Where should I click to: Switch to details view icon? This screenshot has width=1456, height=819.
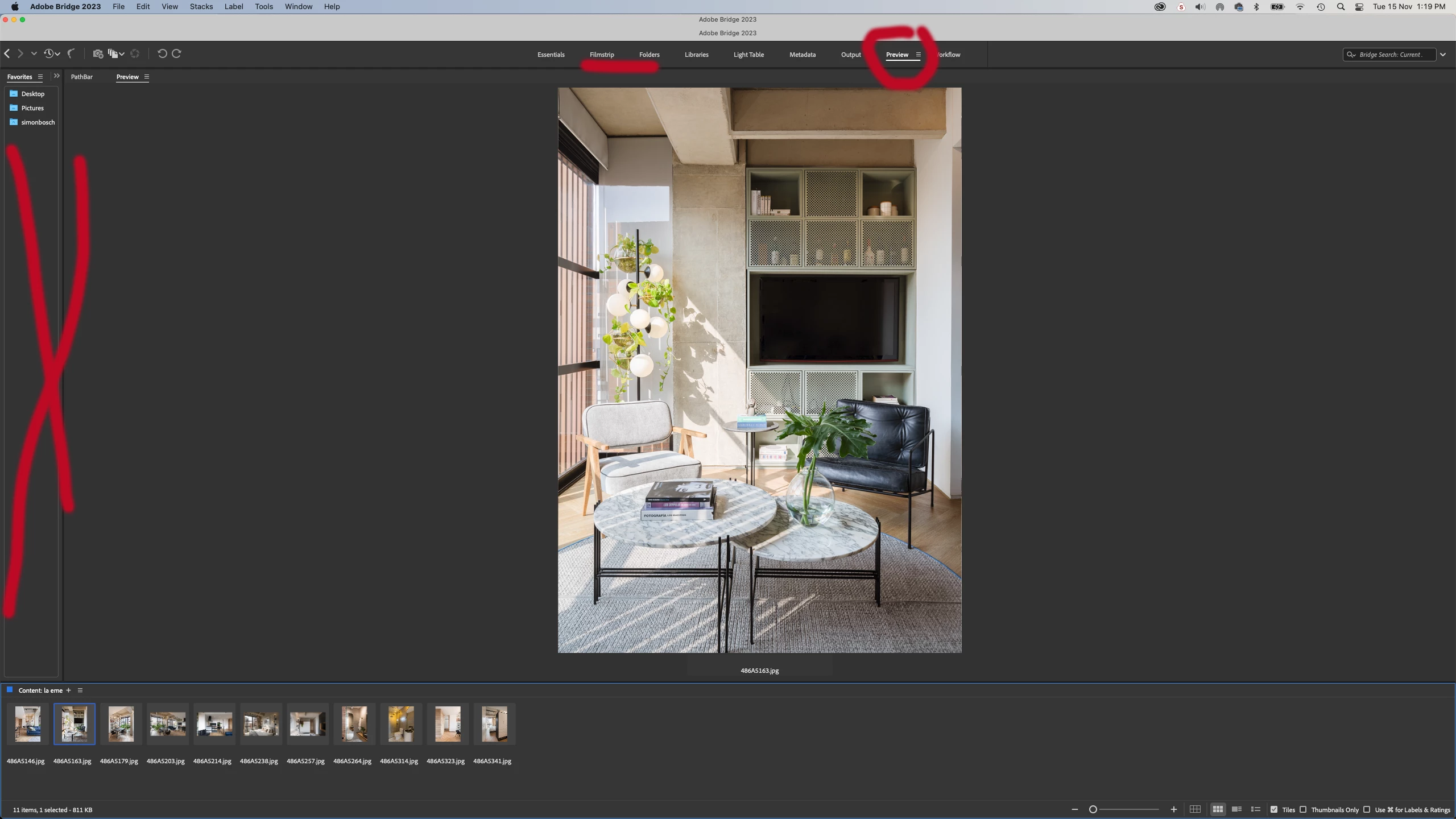(1236, 809)
